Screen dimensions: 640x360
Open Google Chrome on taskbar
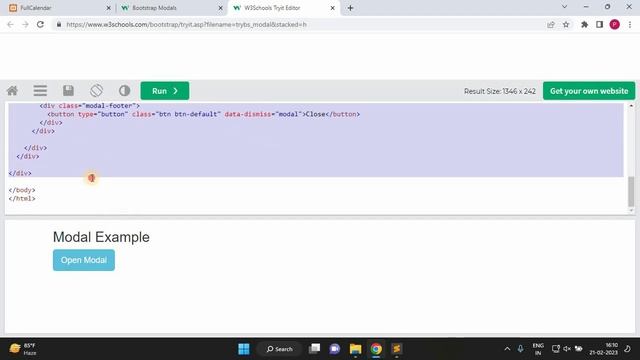[376, 349]
